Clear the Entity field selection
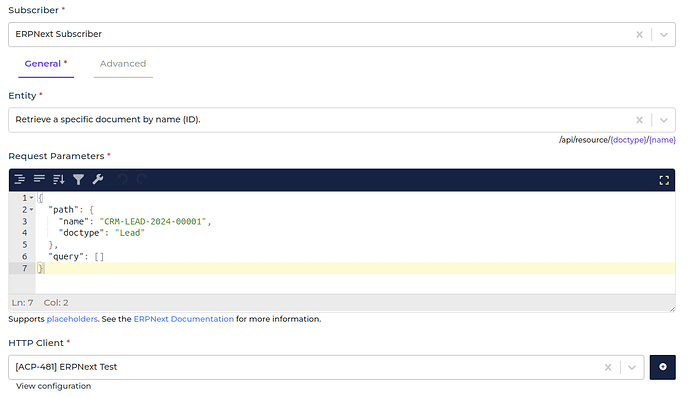This screenshot has width=690, height=397. 639,120
